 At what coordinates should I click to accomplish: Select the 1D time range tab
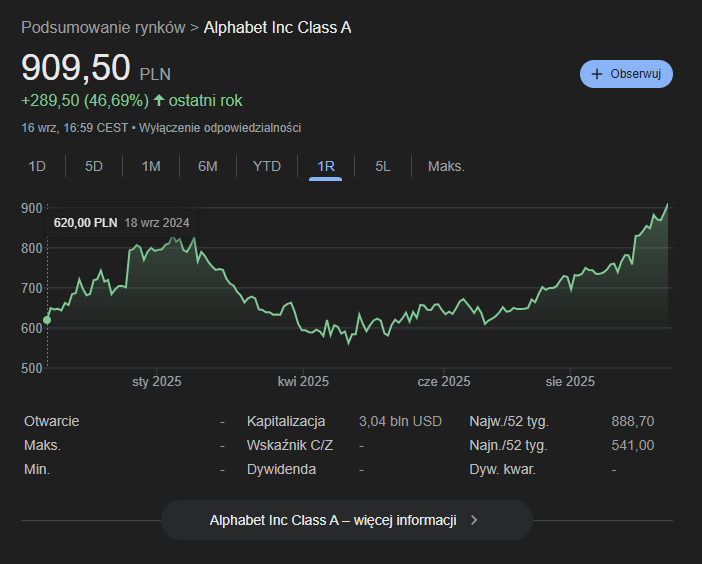[37, 166]
